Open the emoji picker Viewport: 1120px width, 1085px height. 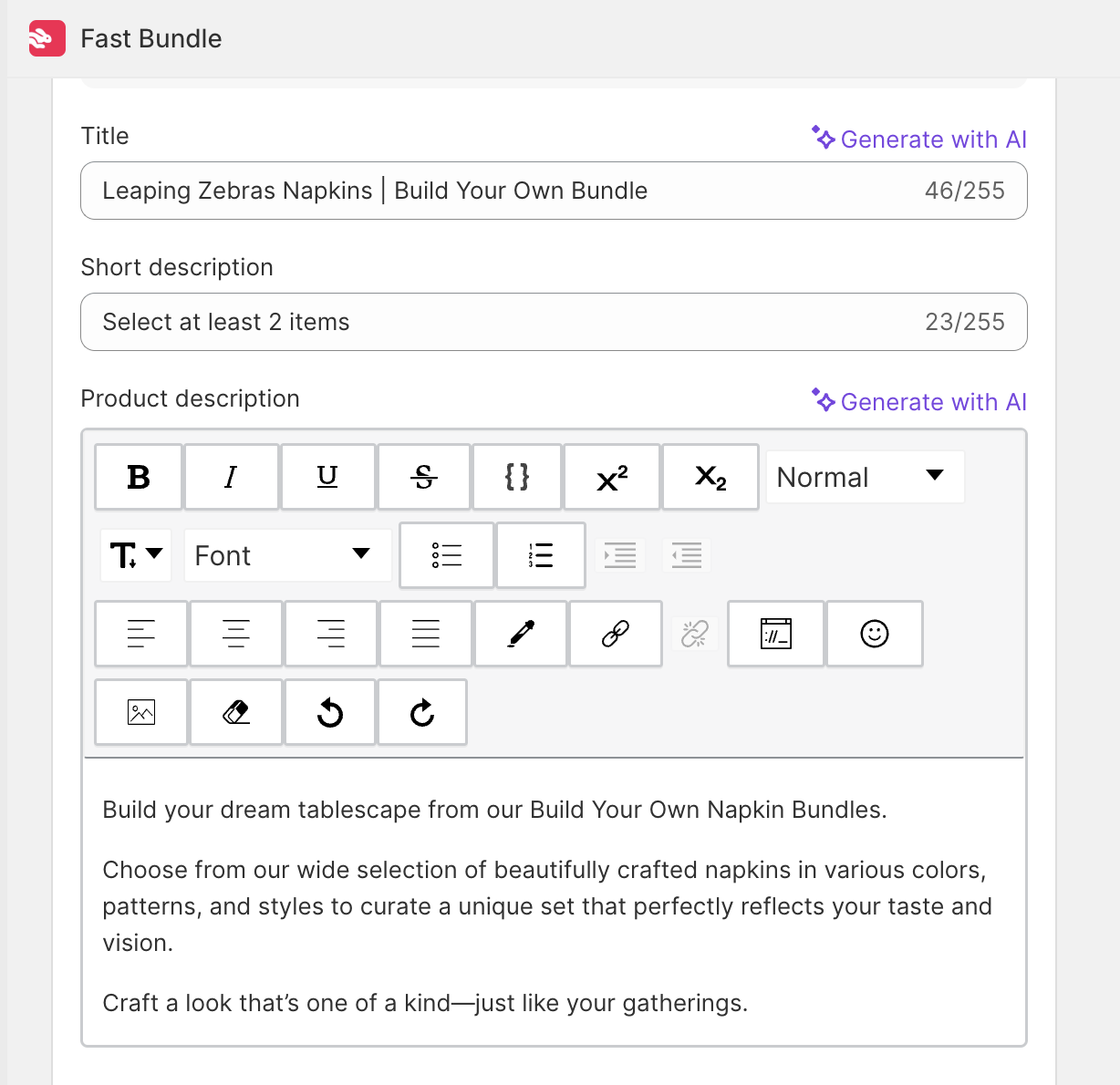point(874,634)
